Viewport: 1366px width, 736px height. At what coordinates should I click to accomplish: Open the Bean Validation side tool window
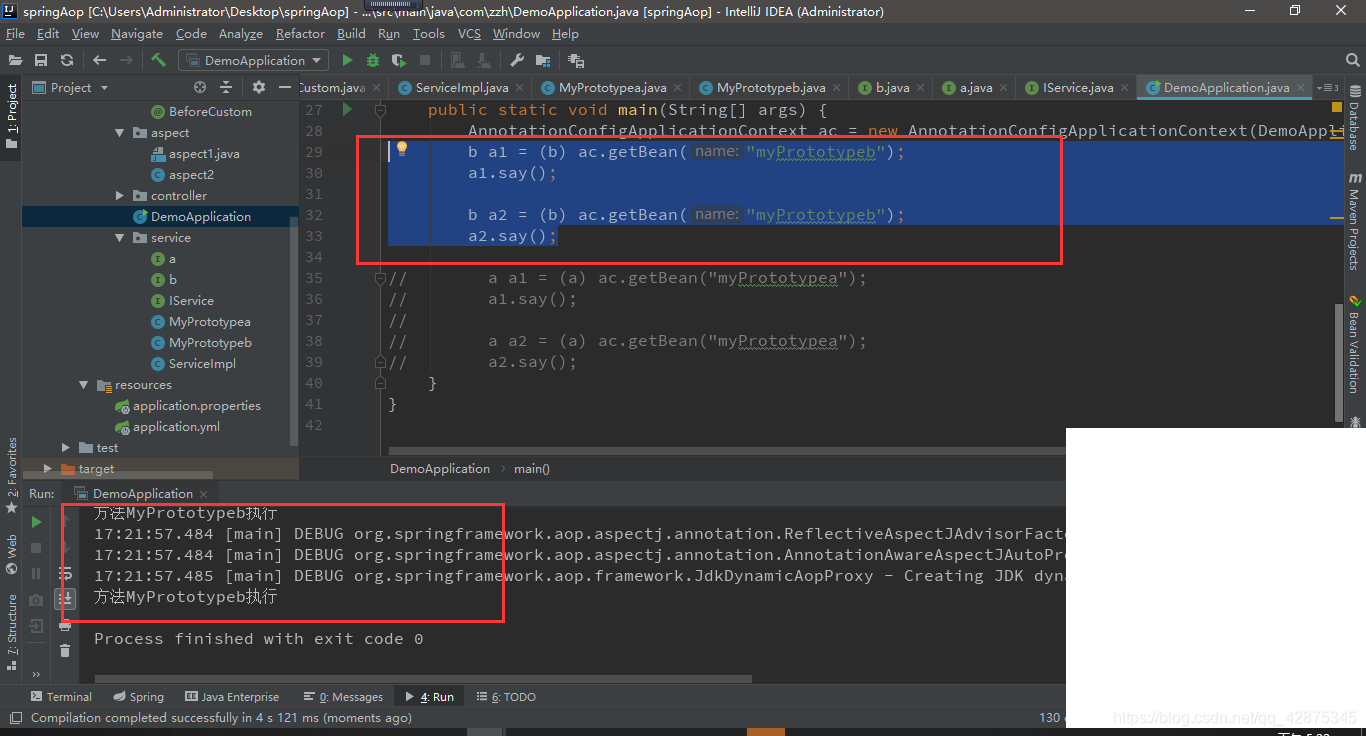(1354, 343)
